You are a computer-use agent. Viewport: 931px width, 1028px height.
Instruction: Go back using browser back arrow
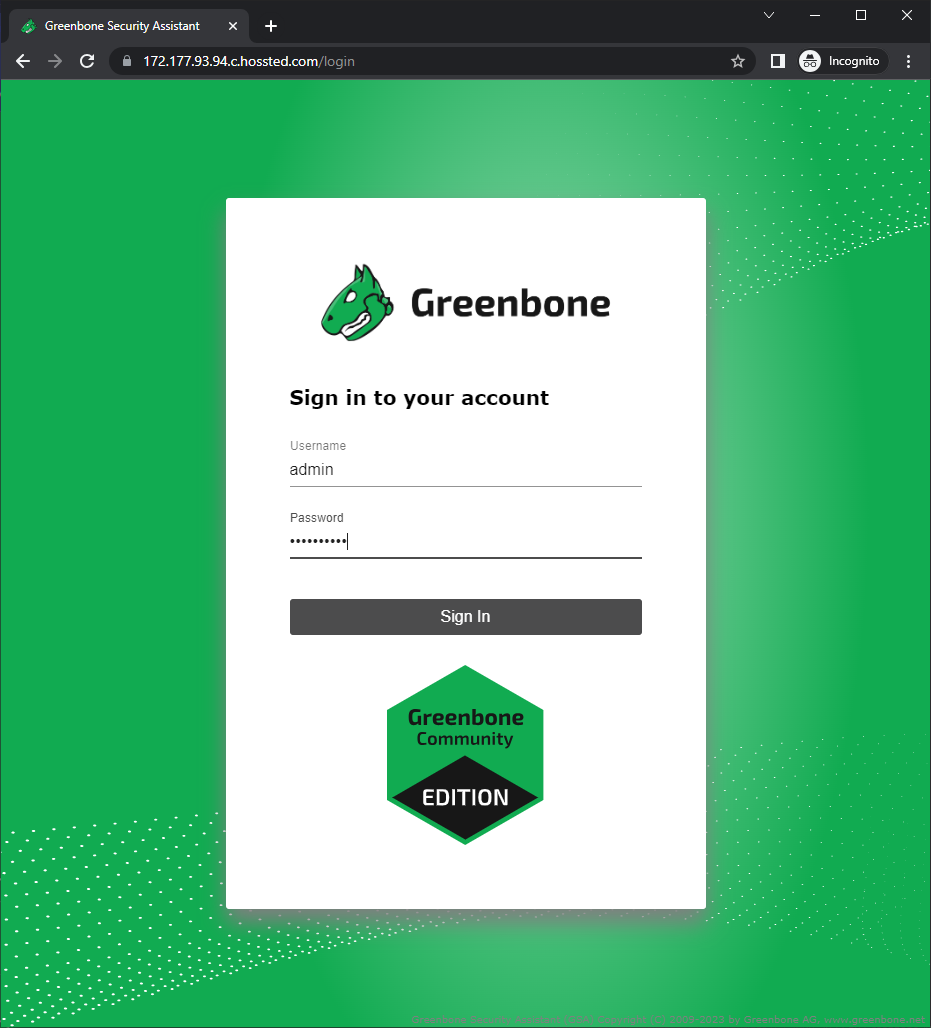tap(23, 61)
